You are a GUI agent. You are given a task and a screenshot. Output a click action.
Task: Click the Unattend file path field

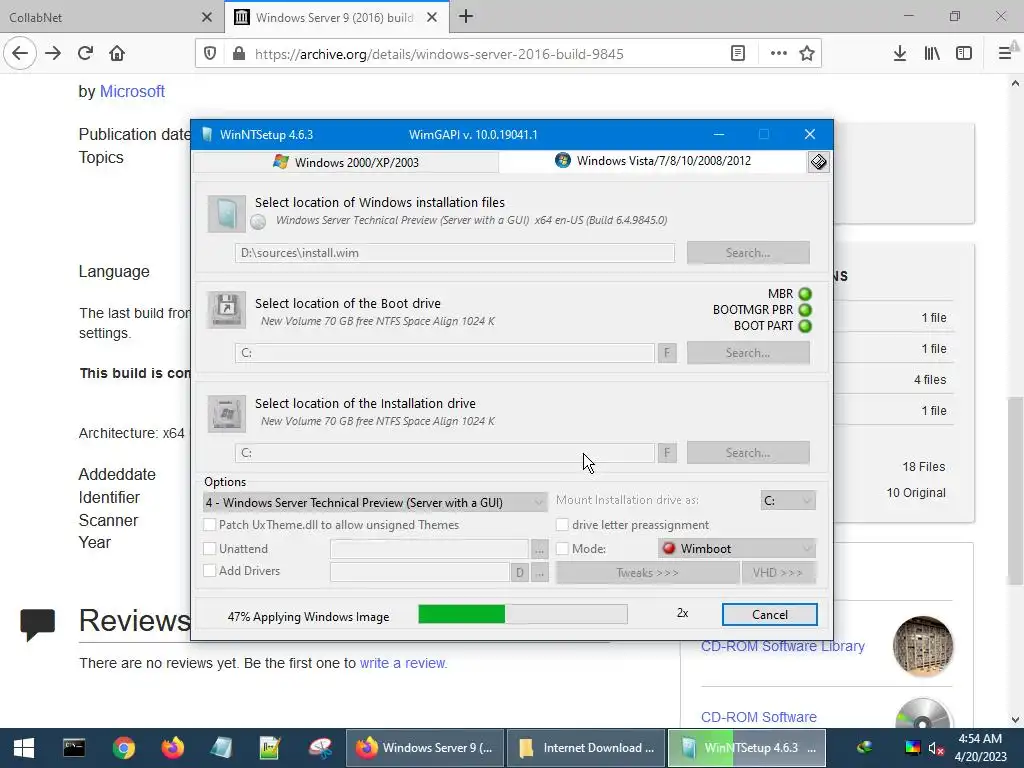click(429, 549)
